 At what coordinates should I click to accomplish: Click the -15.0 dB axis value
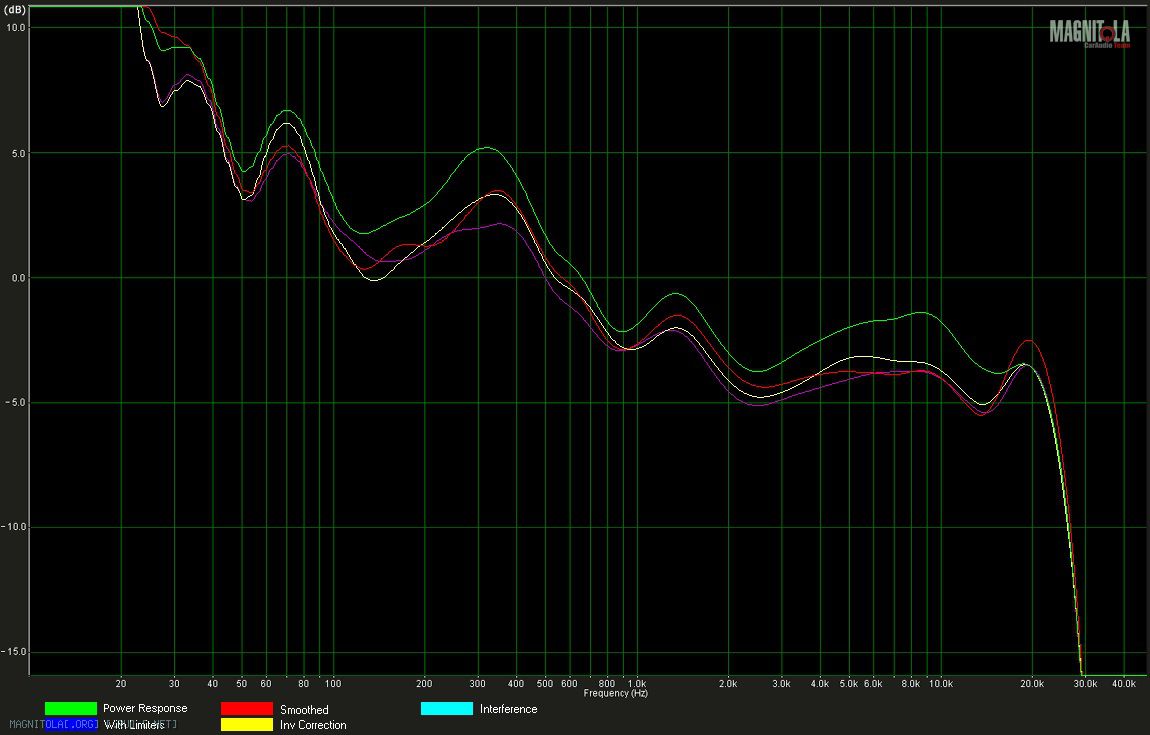(x=14, y=652)
